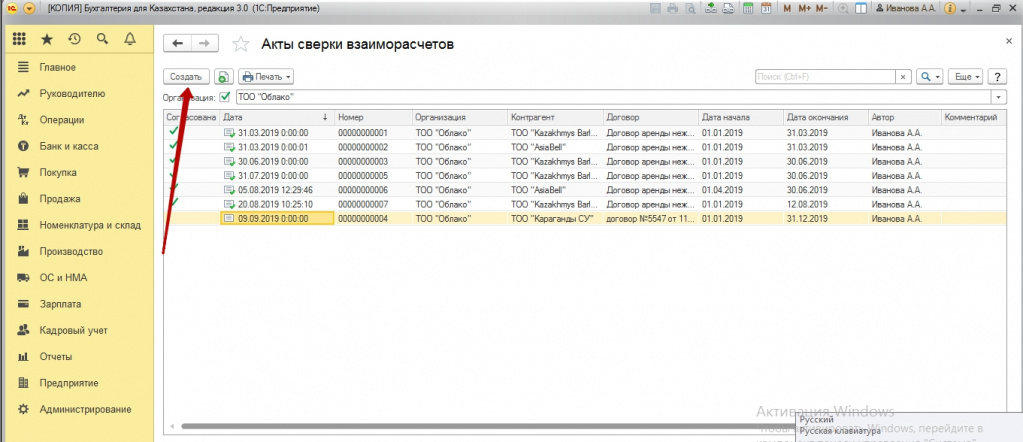Open the Предприятие section
The height and width of the screenshot is (442, 1023).
coord(69,383)
